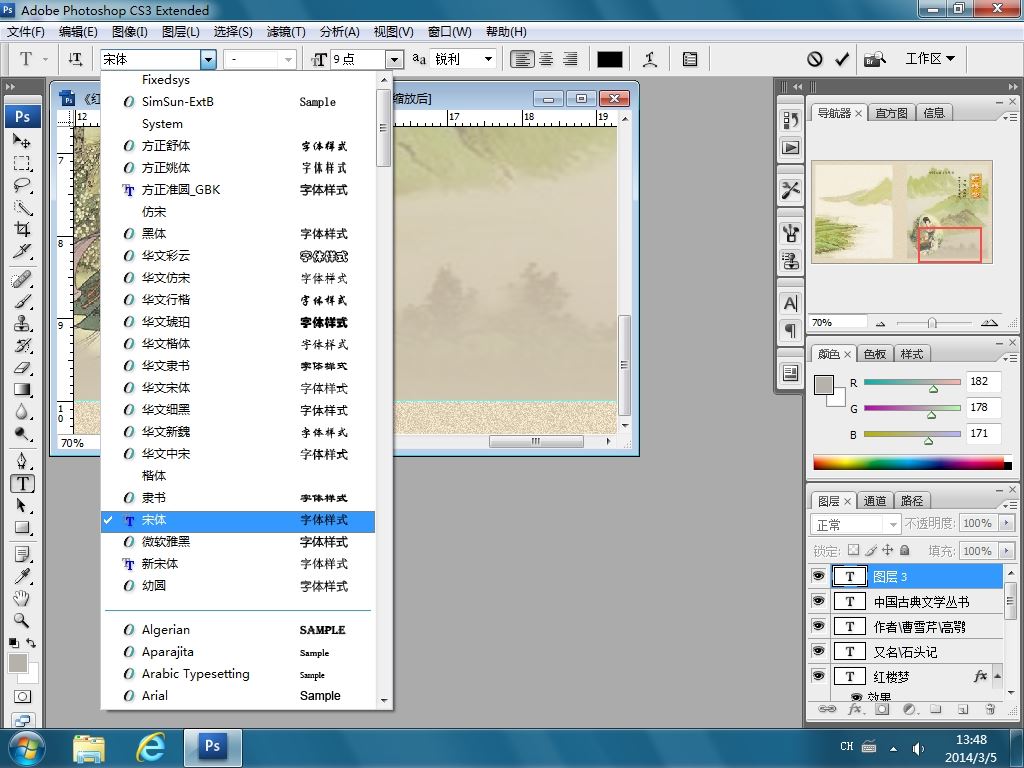Select the Slice tool

[x=22, y=251]
